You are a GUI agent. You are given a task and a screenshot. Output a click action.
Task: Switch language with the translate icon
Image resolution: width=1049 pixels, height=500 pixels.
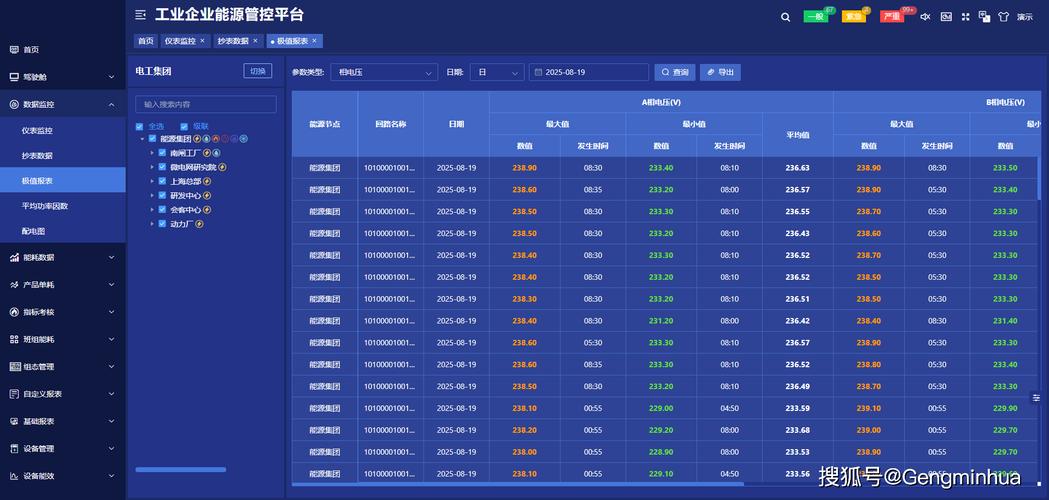pyautogui.click(x=984, y=16)
